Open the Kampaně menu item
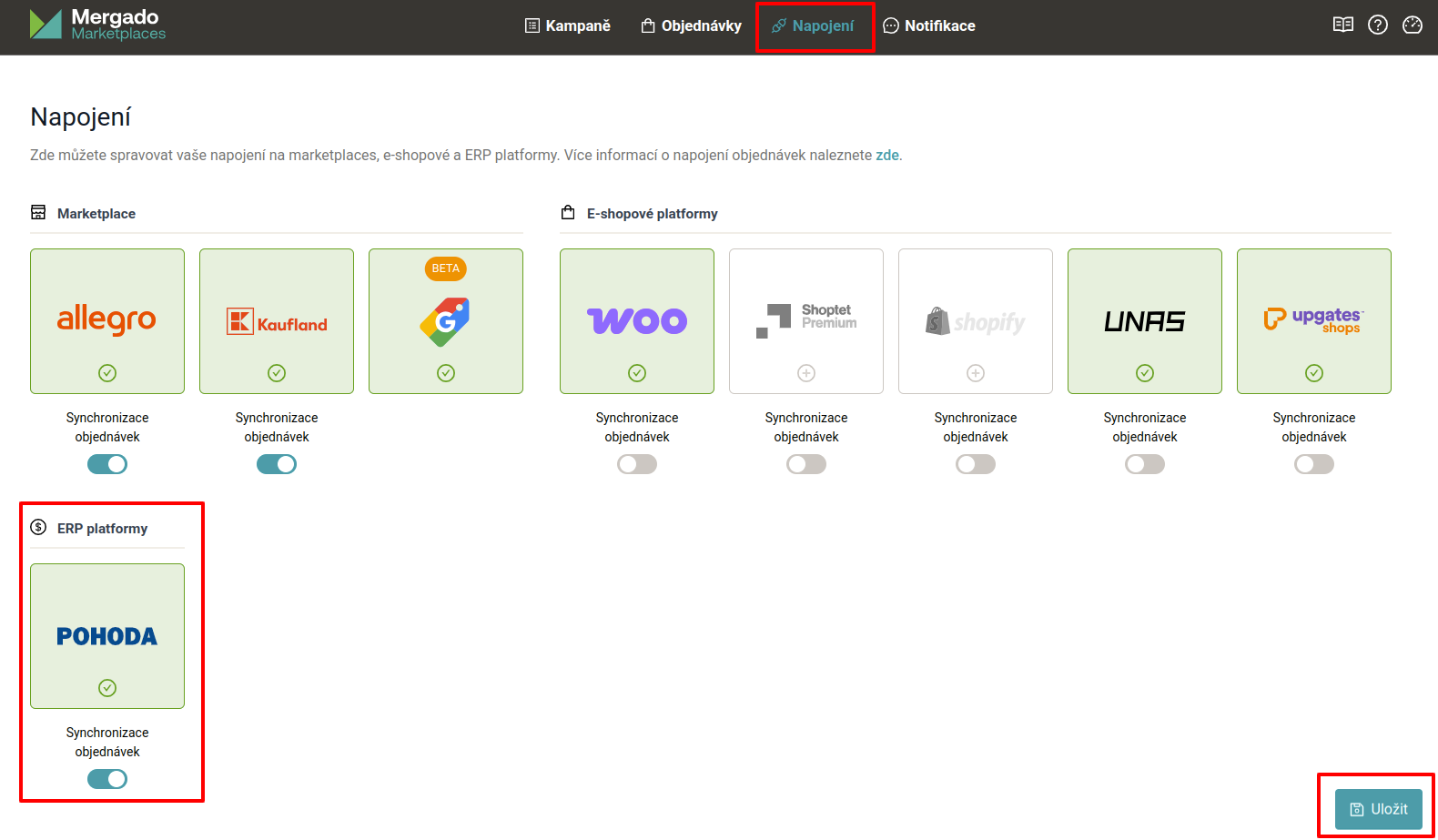 coord(568,25)
